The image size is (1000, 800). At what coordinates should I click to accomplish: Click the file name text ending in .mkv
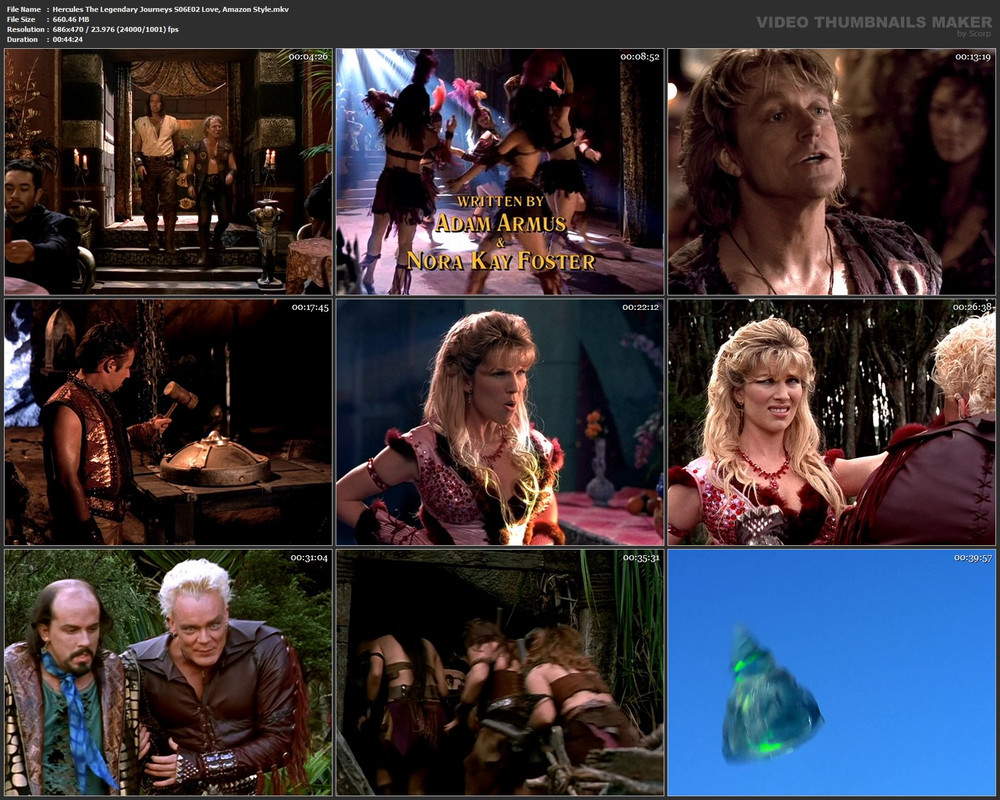171,10
